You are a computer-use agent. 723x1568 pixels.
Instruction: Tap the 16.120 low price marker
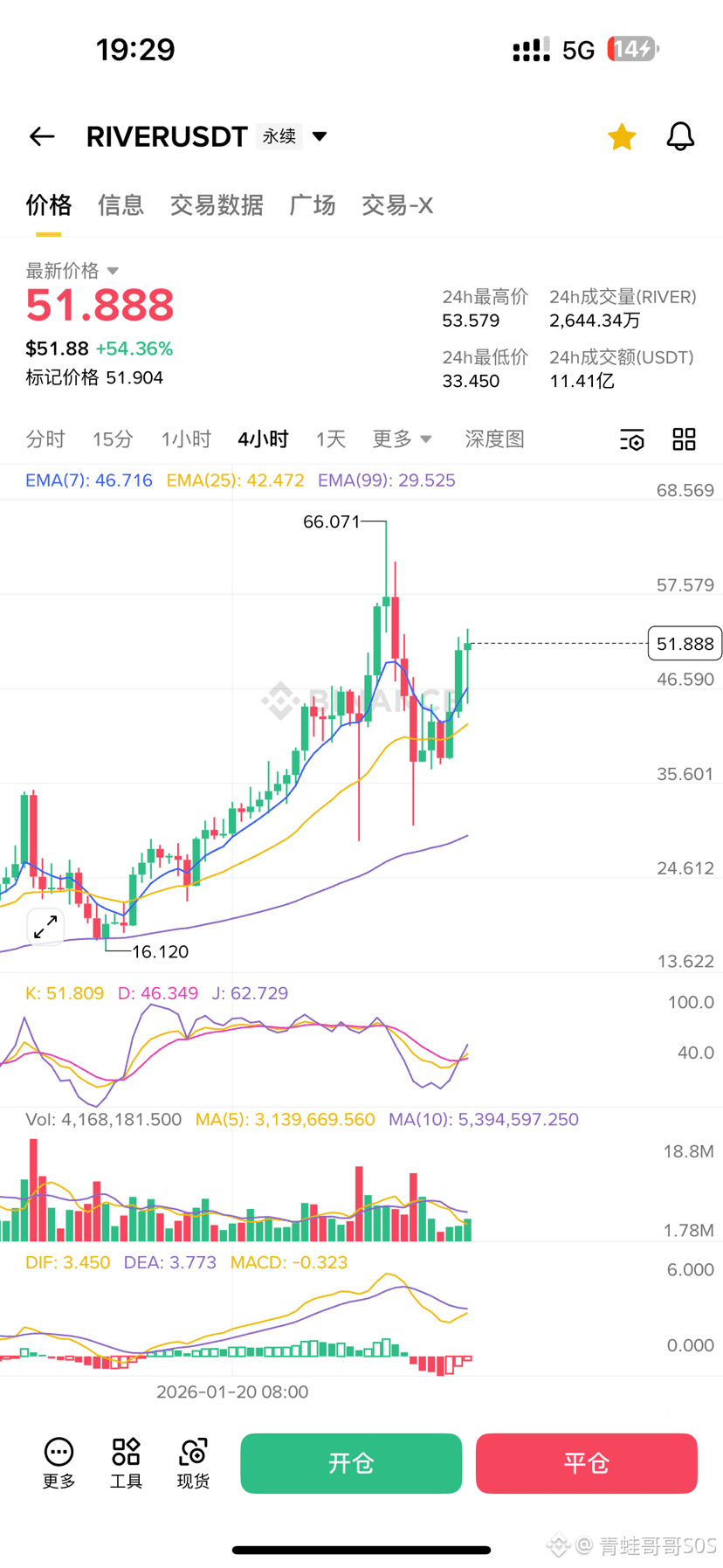pos(160,951)
